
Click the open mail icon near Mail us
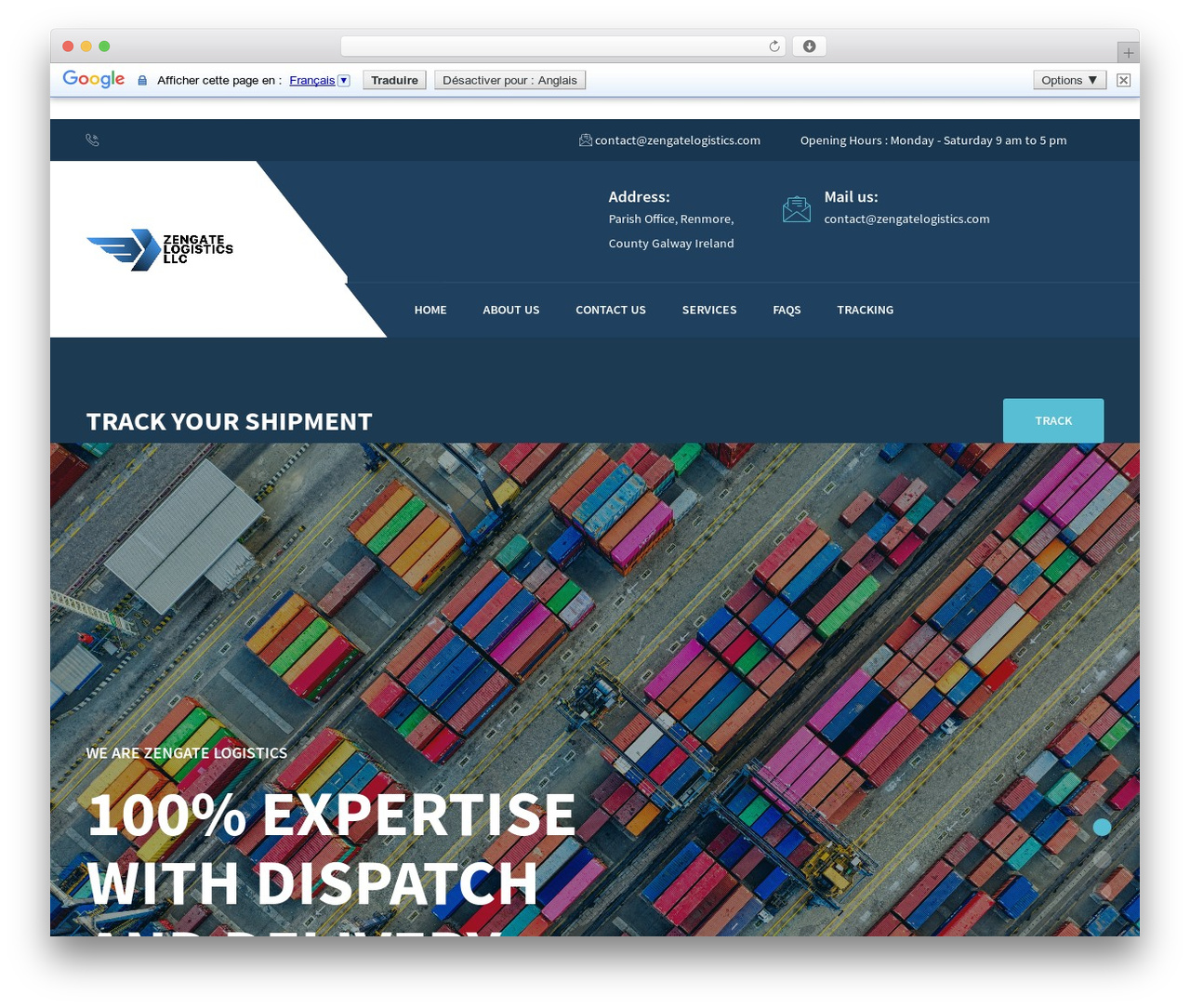click(797, 209)
